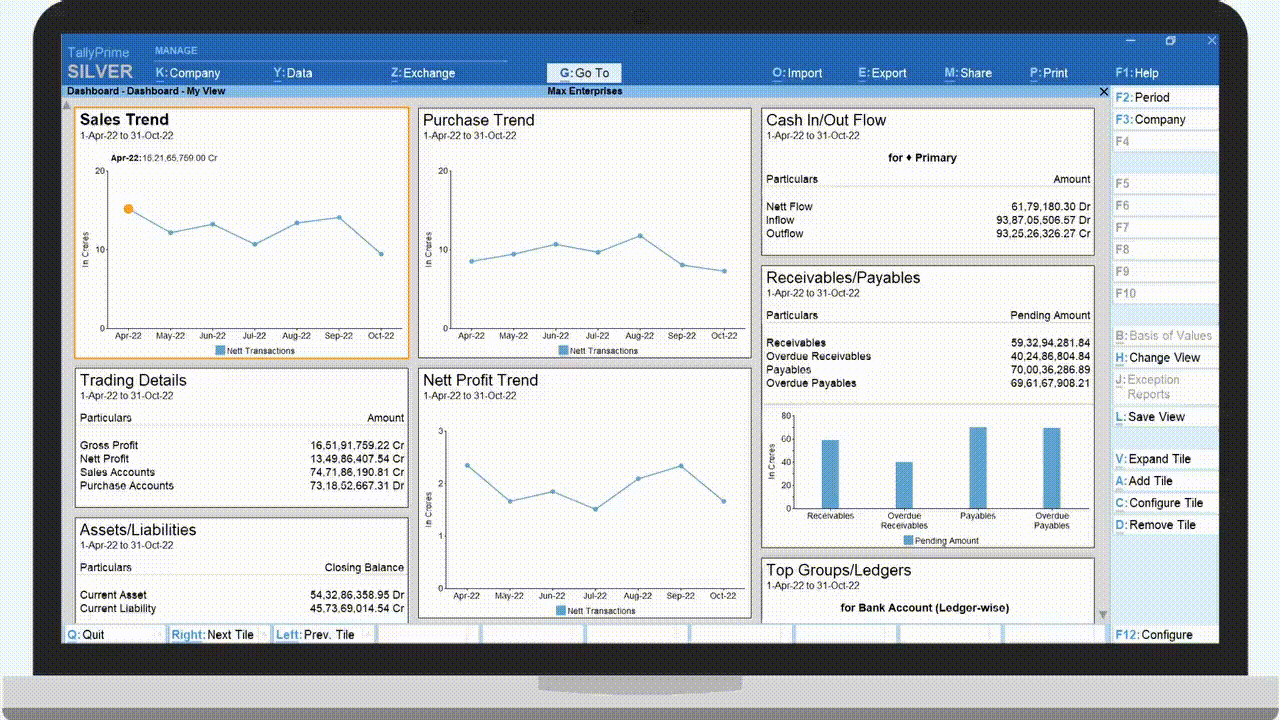Open the Print menu
This screenshot has height=720, width=1280.
[1049, 73]
